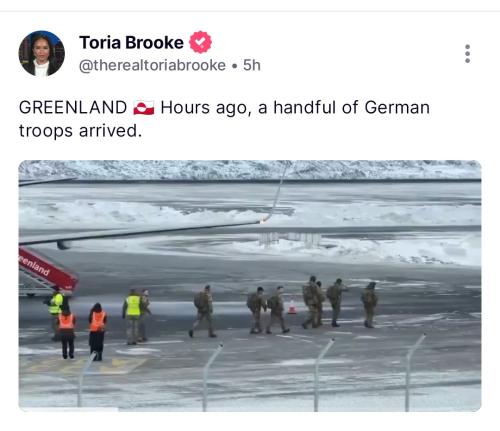Open the Toria Brooke display name
The image size is (500, 431).
[131, 43]
